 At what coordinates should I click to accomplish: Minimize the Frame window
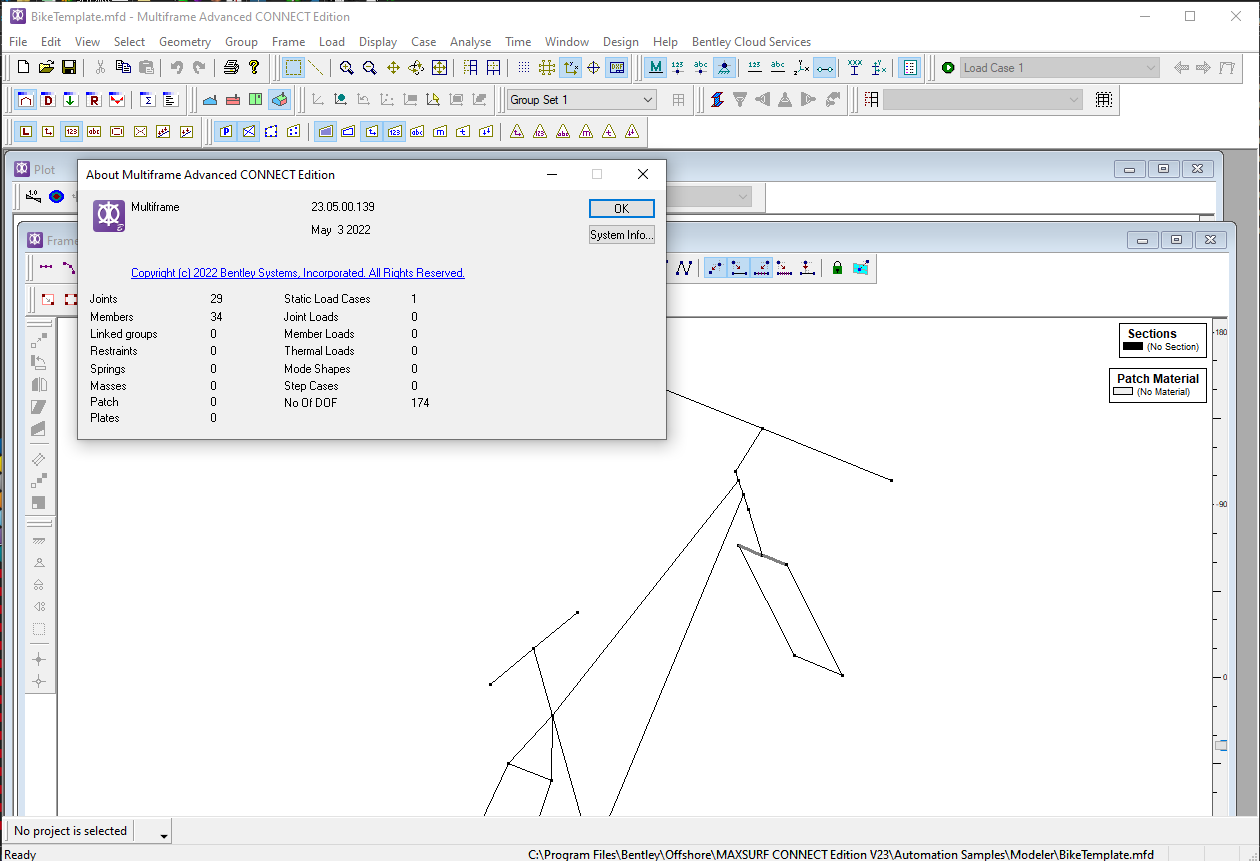pos(1143,240)
